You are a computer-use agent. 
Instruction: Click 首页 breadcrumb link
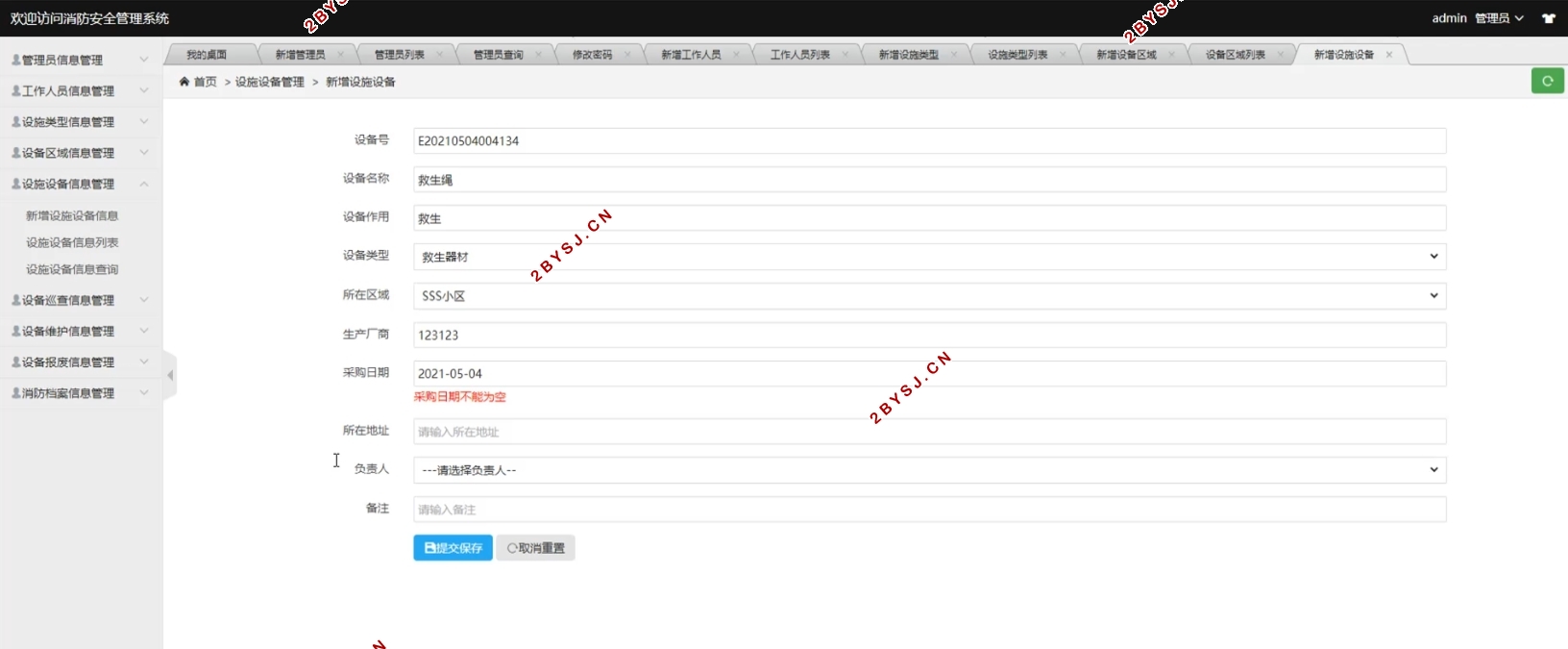pos(206,82)
